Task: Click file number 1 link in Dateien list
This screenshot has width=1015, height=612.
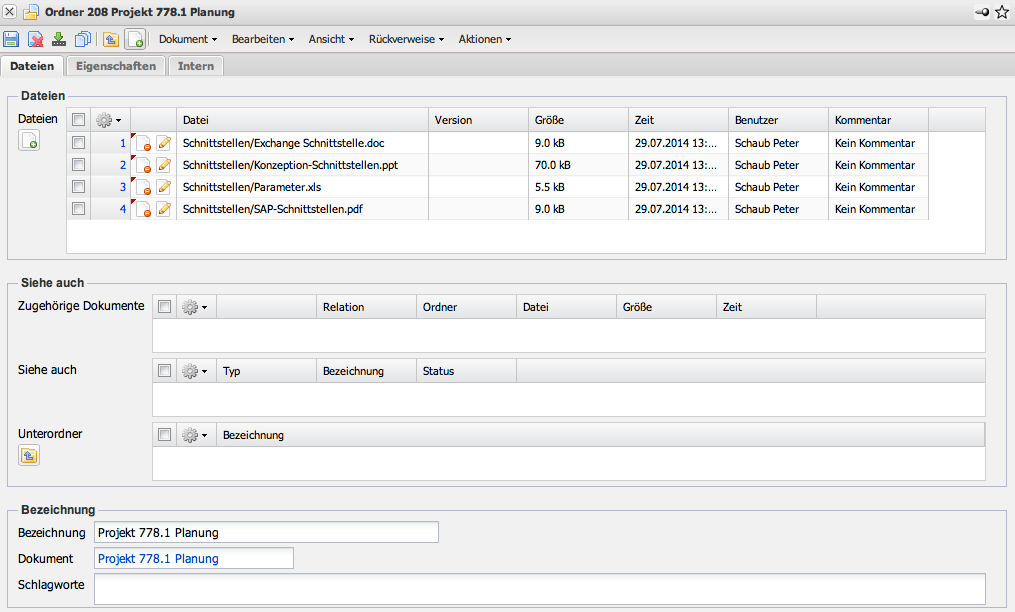Action: tap(123, 143)
